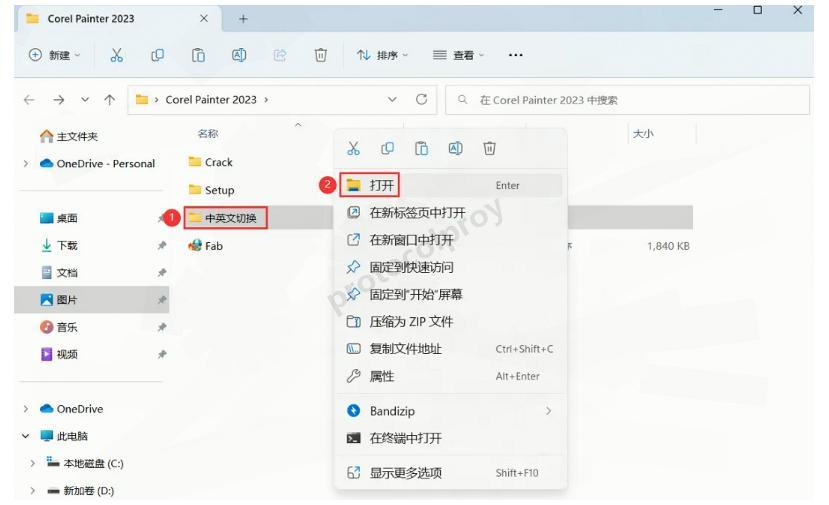The image size is (829, 505).
Task: Open the 查看 view dropdown
Action: [458, 55]
